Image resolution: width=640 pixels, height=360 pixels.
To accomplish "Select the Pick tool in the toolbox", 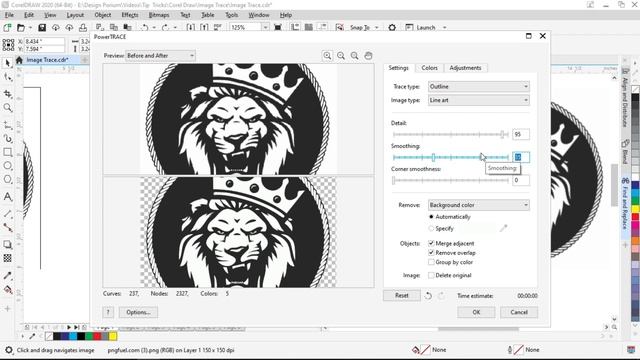I will coord(7,63).
